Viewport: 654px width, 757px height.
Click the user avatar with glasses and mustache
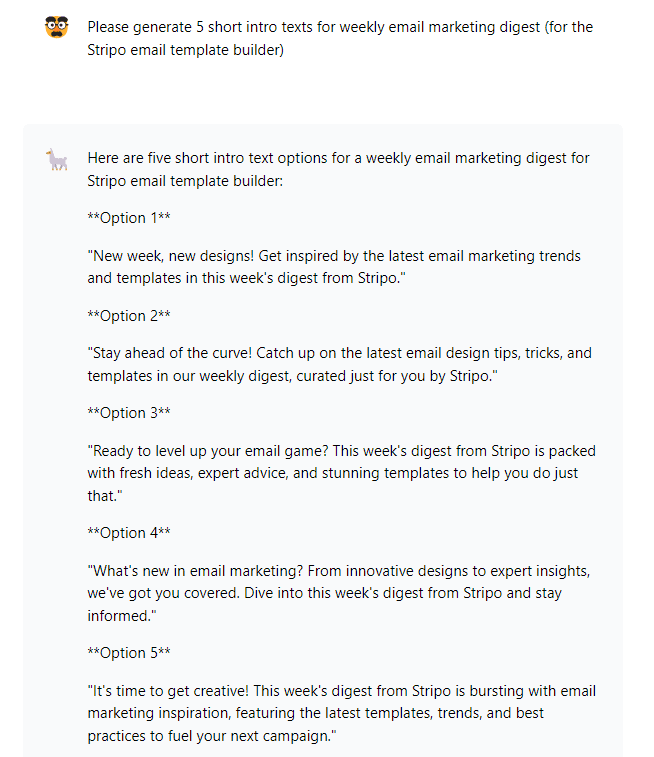click(x=56, y=27)
